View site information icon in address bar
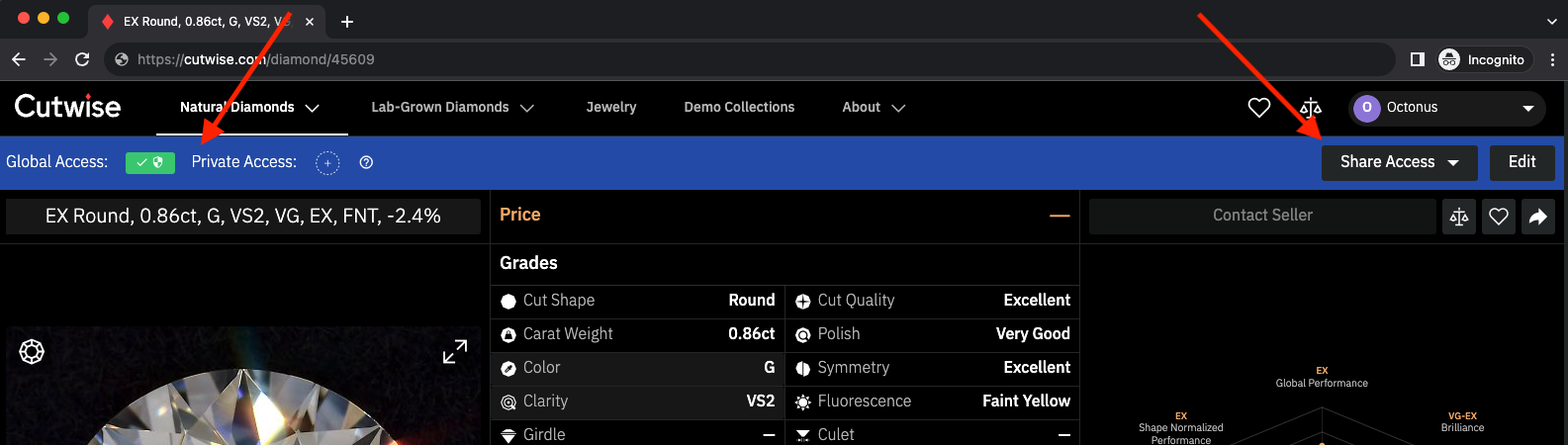 coord(122,59)
